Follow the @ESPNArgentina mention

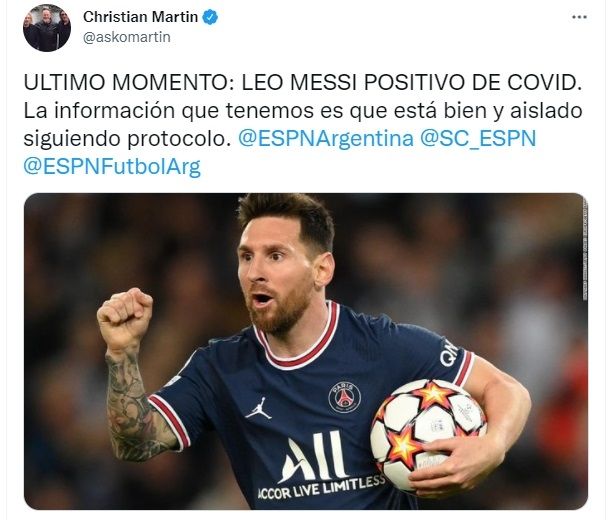(326, 139)
